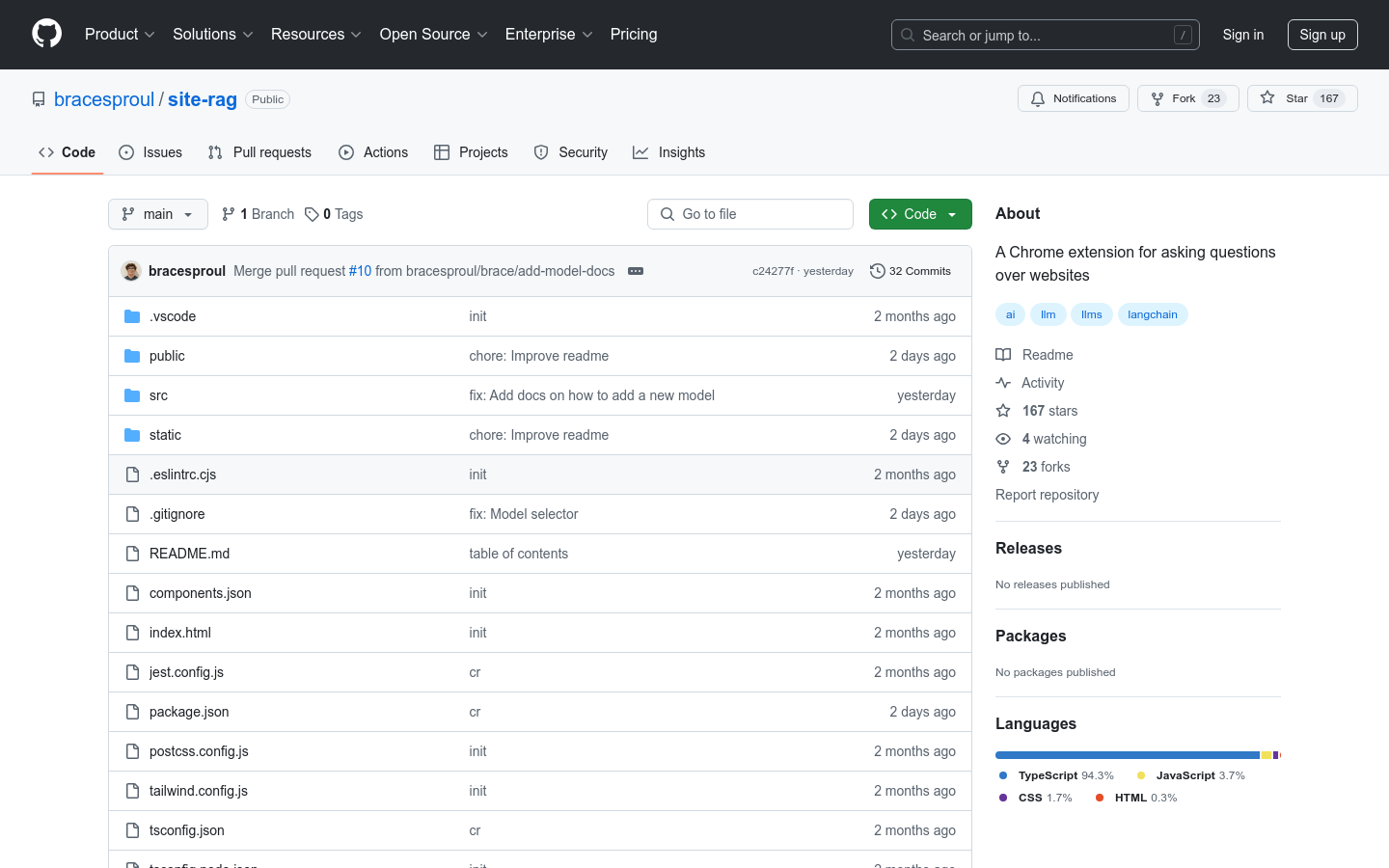Click the bell icon in Notifications button
Viewport: 1389px width, 868px height.
click(x=1038, y=98)
